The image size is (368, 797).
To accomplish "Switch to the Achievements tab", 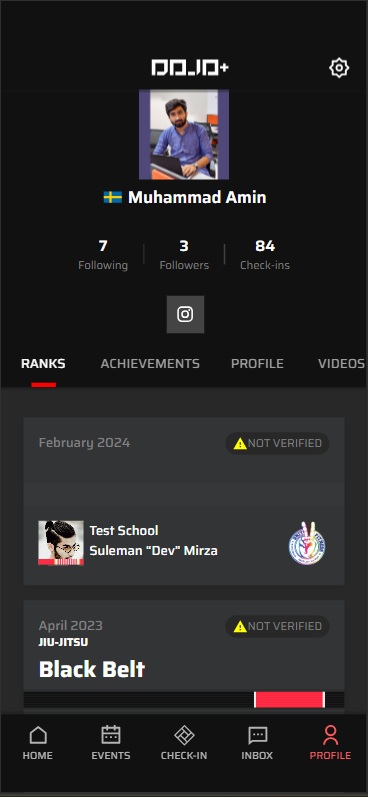I will (150, 364).
